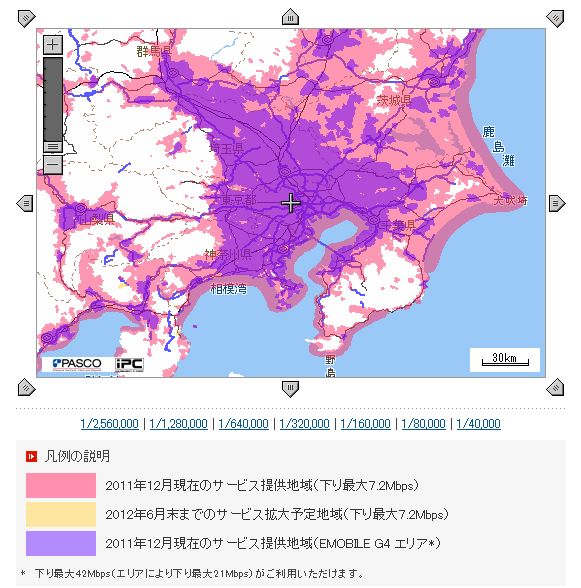581x588 pixels.
Task: Click the IPC logo on map
Action: click(129, 364)
